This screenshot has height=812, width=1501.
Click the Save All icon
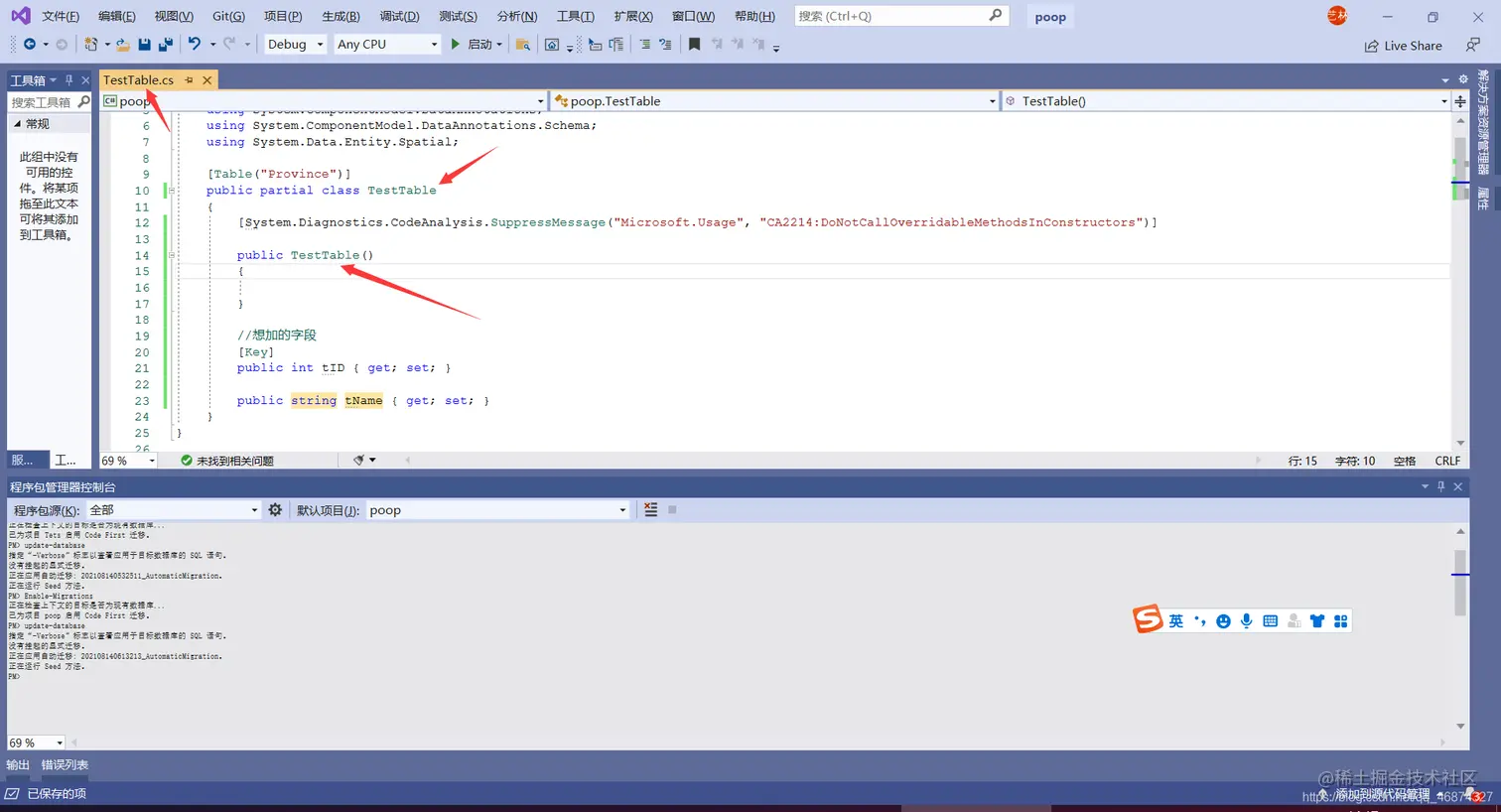[x=166, y=44]
